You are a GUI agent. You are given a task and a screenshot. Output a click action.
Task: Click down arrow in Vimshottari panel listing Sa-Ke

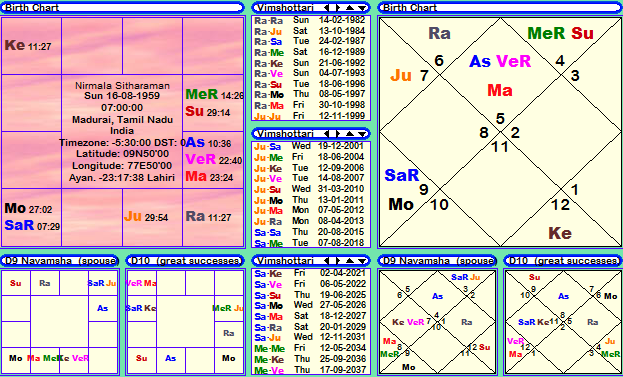pos(362,261)
